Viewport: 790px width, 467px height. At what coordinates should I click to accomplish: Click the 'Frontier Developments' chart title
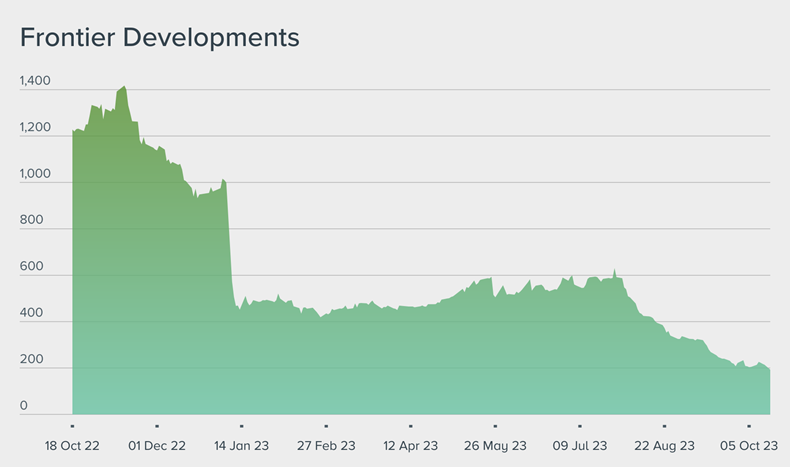(160, 38)
